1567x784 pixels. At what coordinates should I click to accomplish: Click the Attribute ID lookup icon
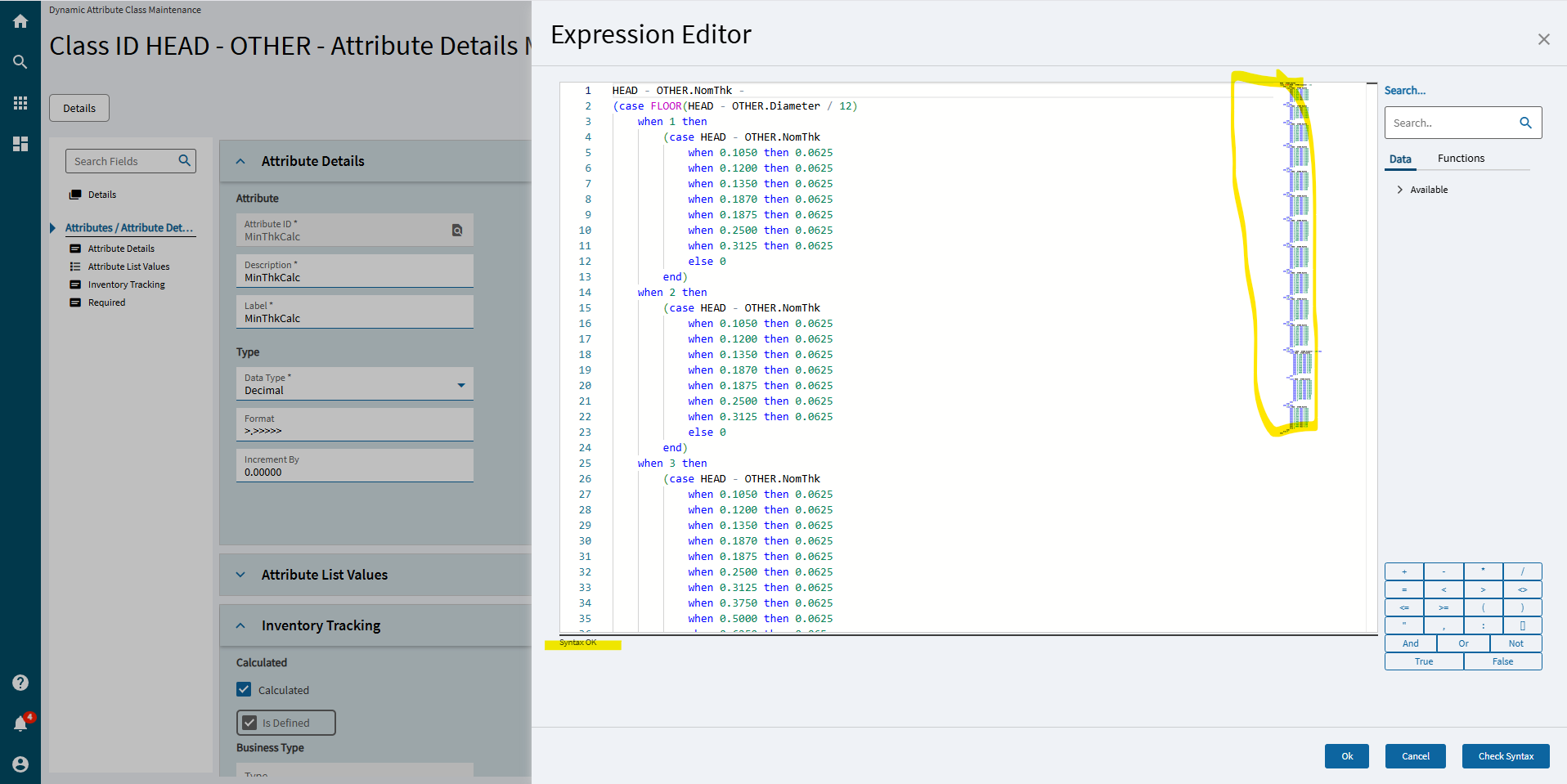[x=457, y=231]
